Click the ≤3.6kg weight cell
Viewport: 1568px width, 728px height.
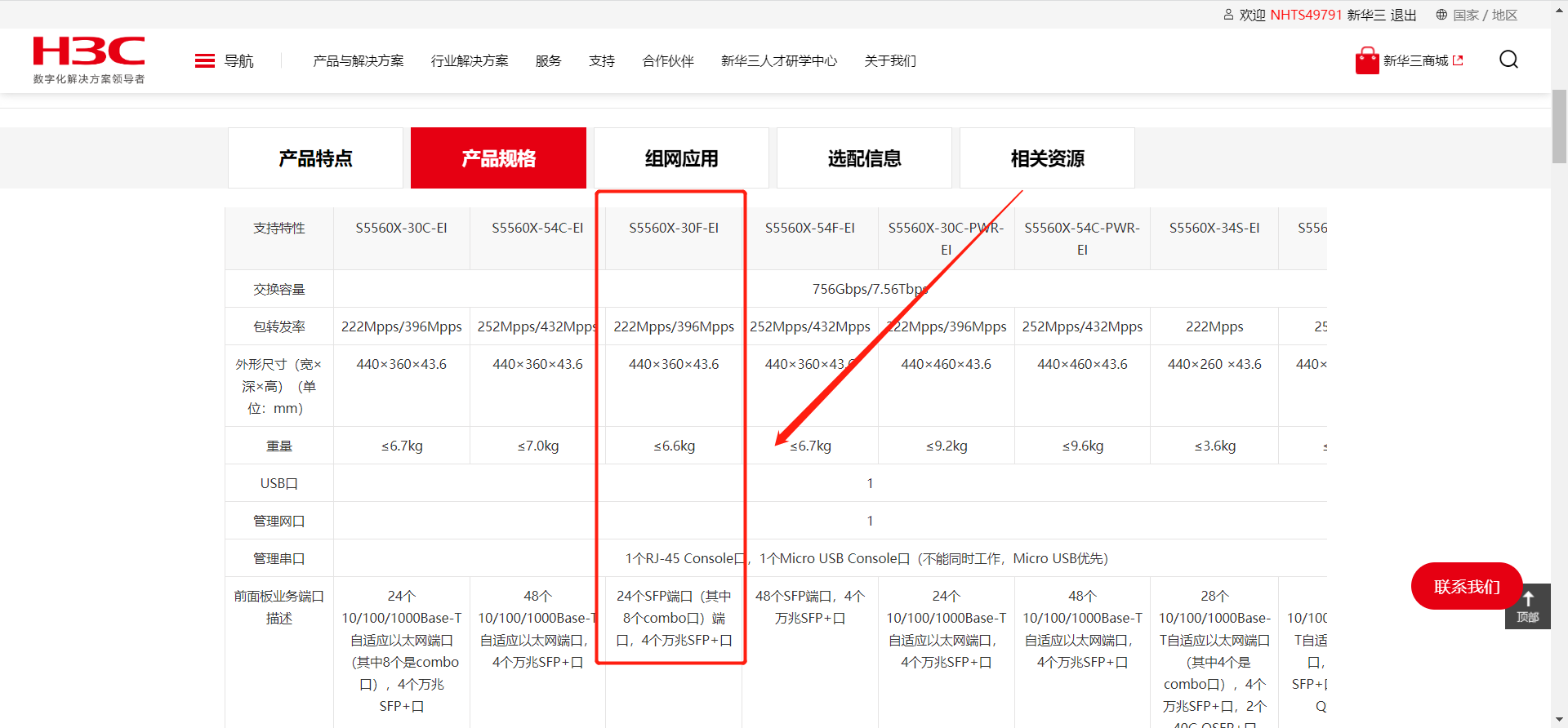pyautogui.click(x=1214, y=446)
